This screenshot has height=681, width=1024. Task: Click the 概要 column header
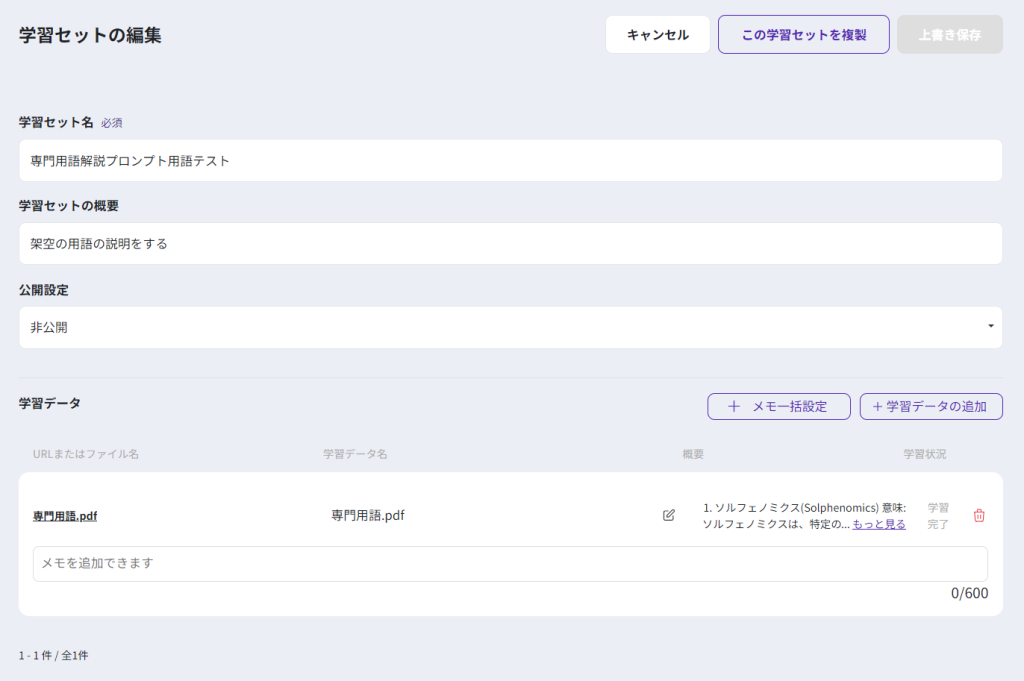pos(693,454)
